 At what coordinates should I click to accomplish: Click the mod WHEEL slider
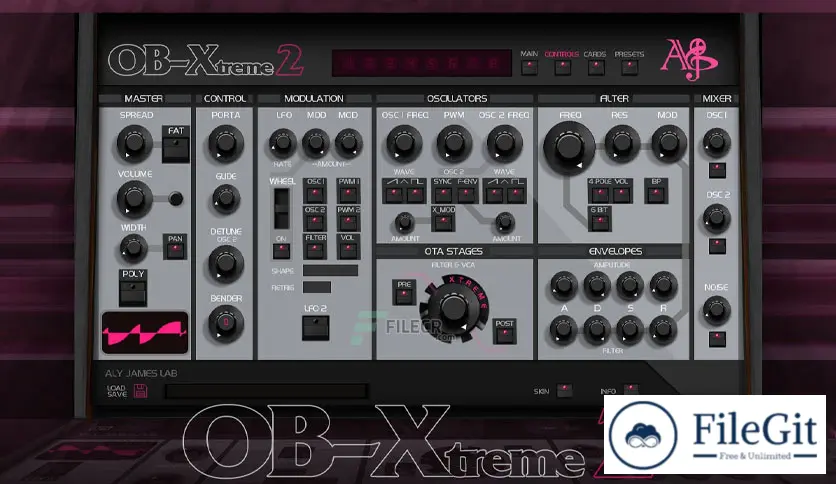click(281, 208)
